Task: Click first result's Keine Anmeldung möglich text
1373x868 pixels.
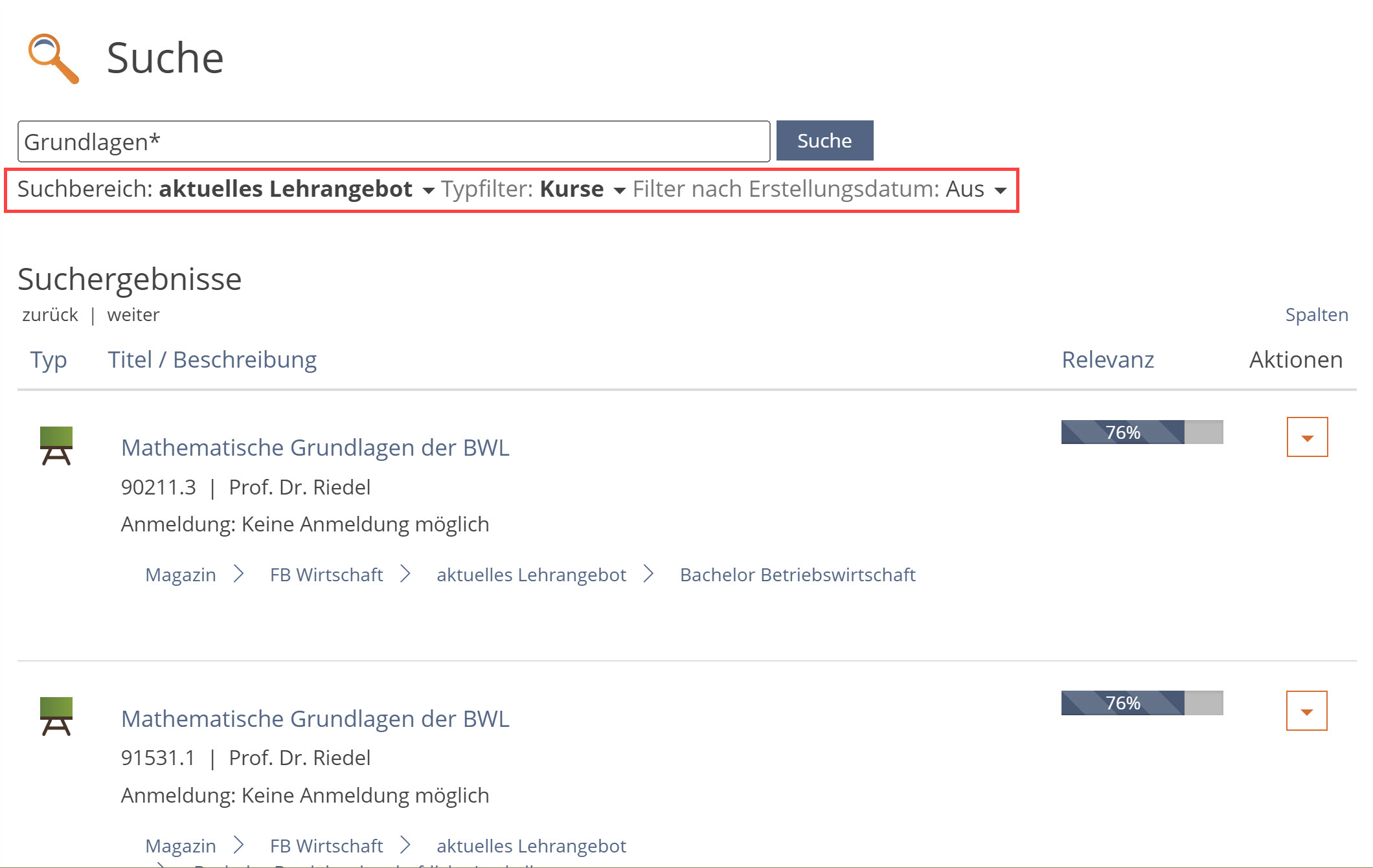Action: (365, 524)
